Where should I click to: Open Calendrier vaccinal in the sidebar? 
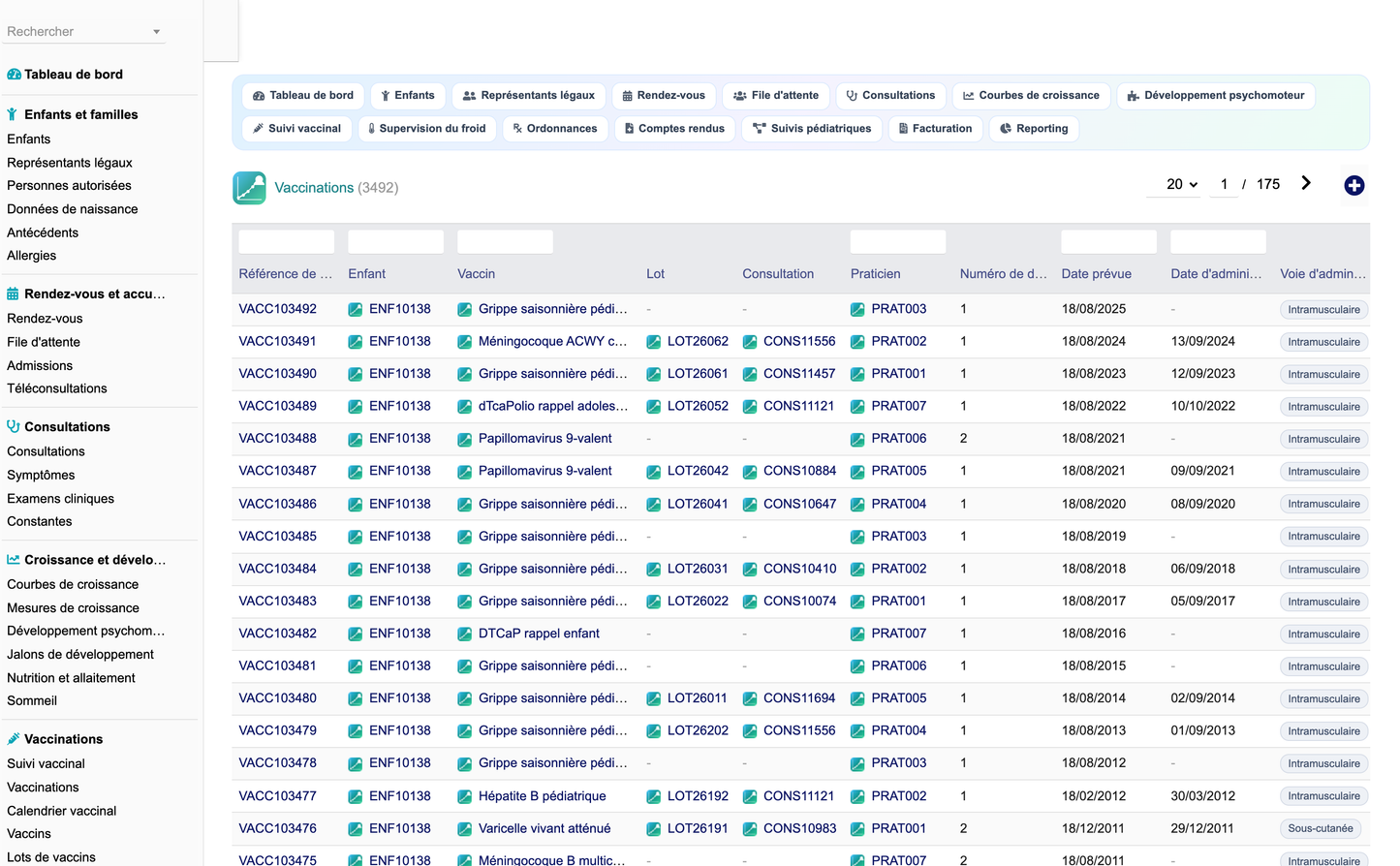[62, 811]
